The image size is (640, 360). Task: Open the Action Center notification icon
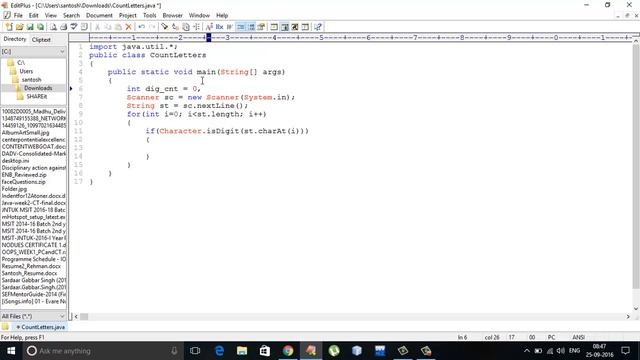pos(626,351)
